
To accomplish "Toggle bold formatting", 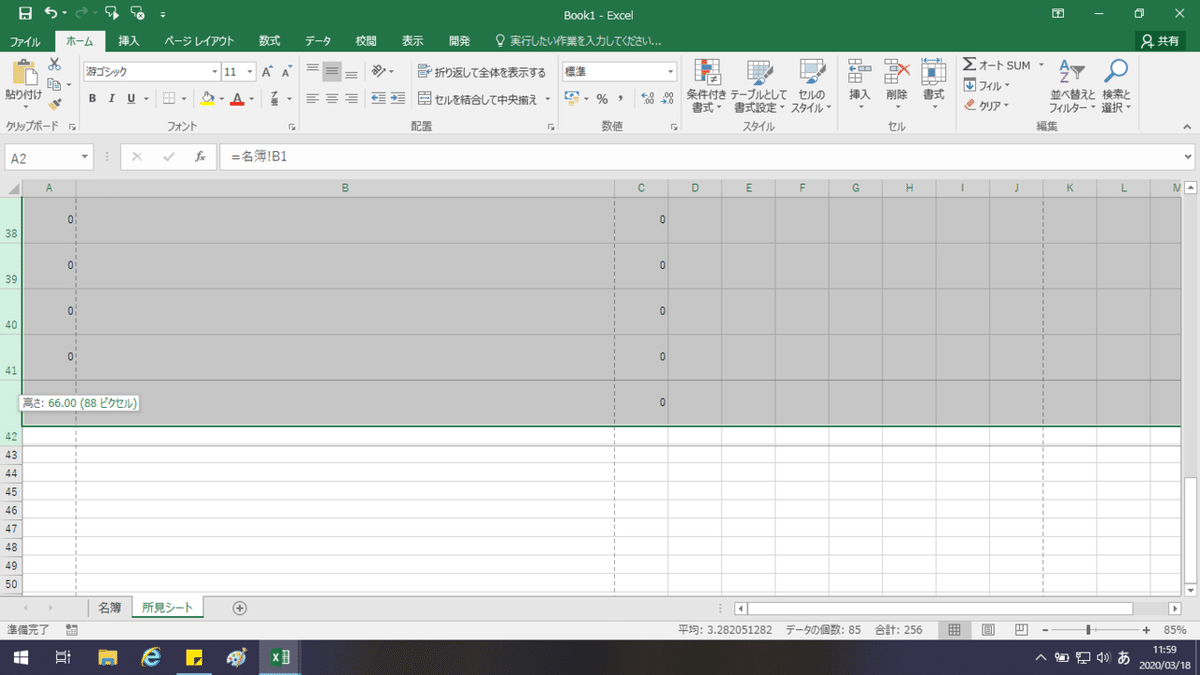I will coord(93,98).
